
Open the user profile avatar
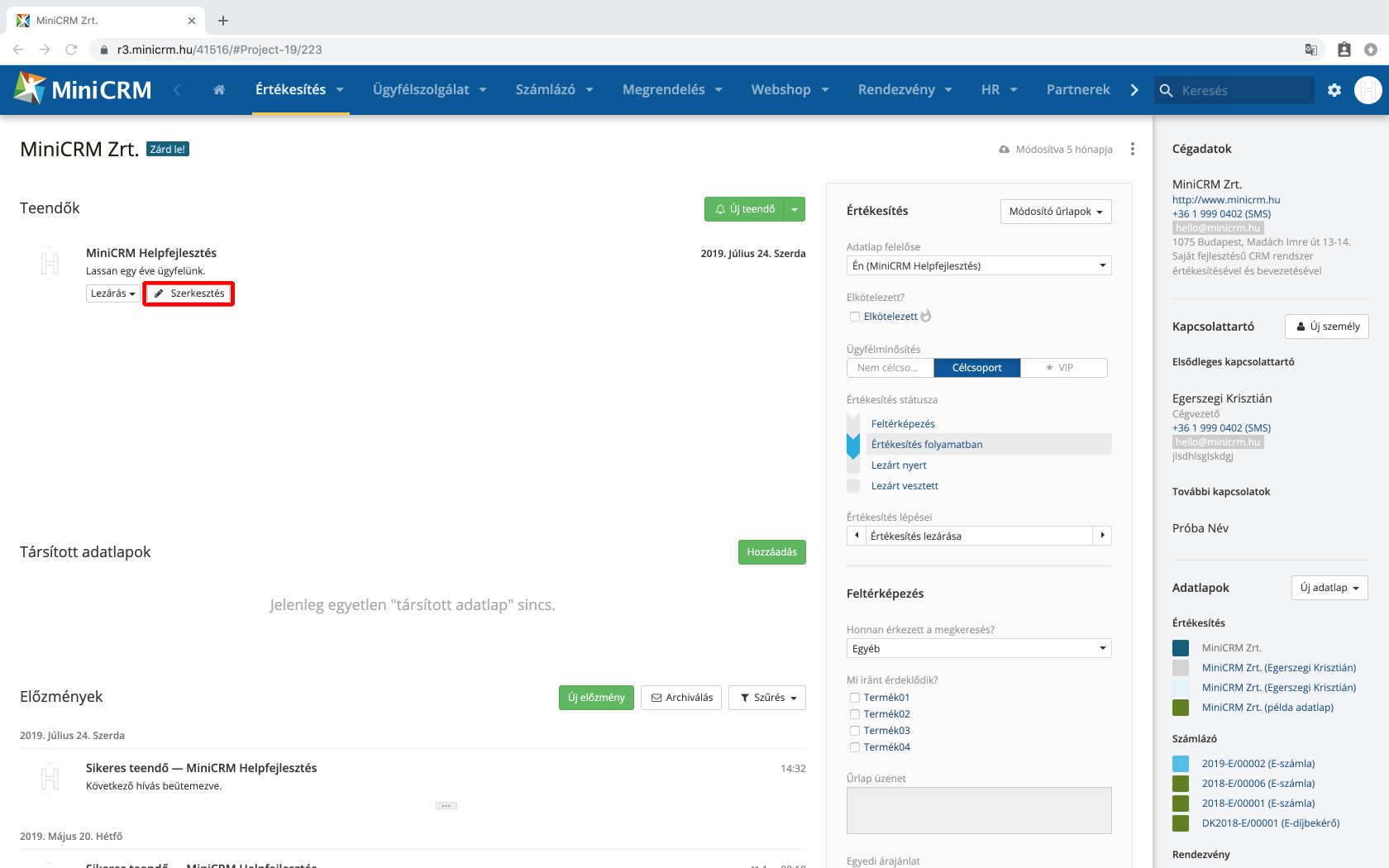click(x=1368, y=90)
